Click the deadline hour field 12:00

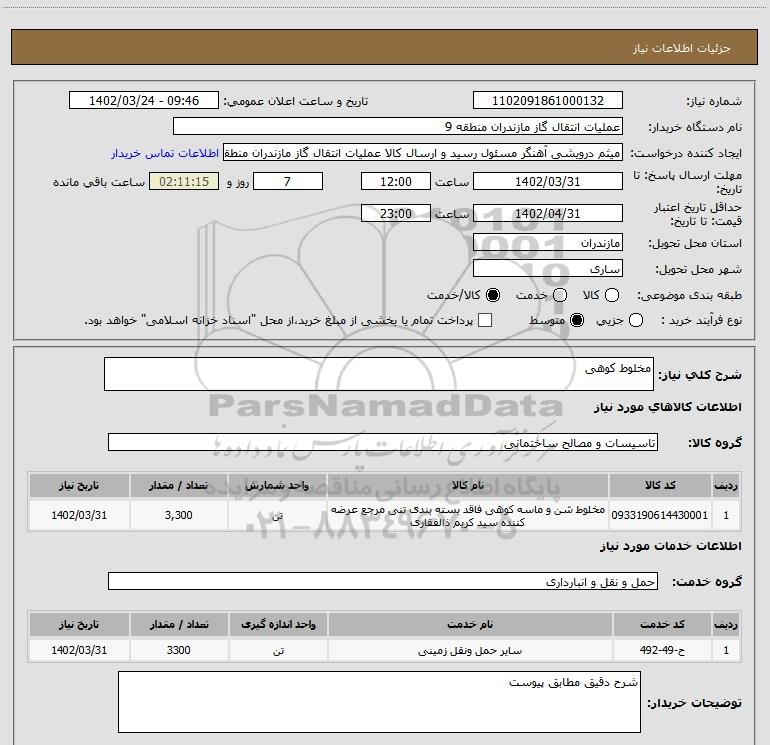click(396, 181)
